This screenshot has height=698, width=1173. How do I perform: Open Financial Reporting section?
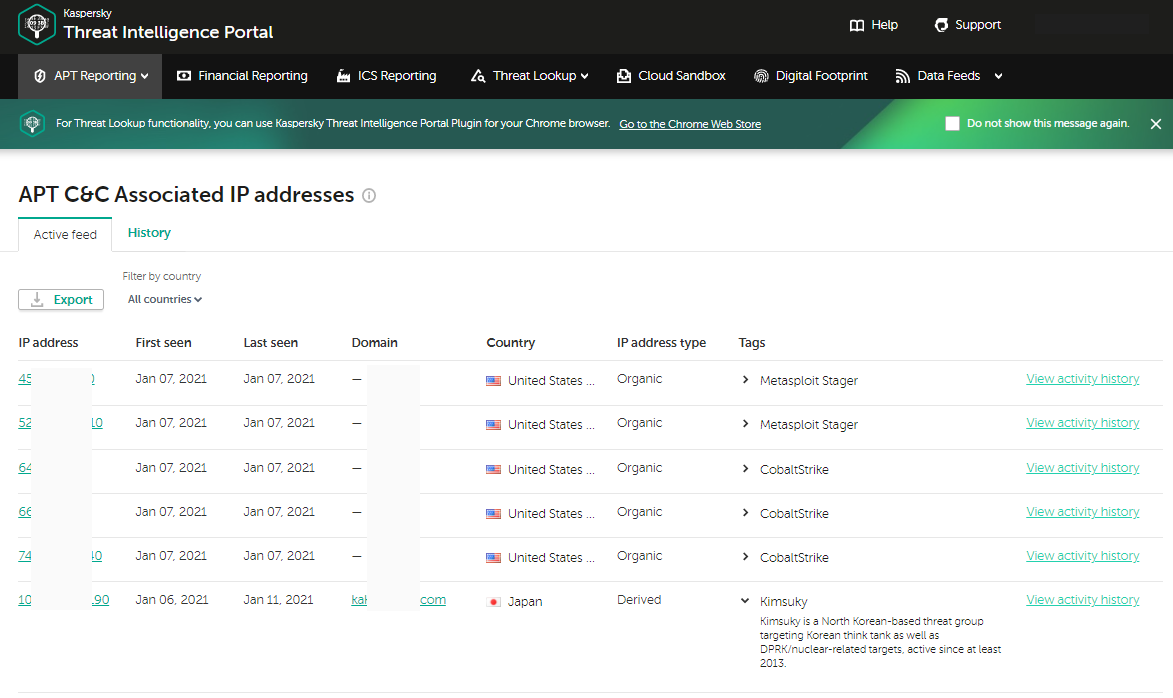pyautogui.click(x=242, y=76)
